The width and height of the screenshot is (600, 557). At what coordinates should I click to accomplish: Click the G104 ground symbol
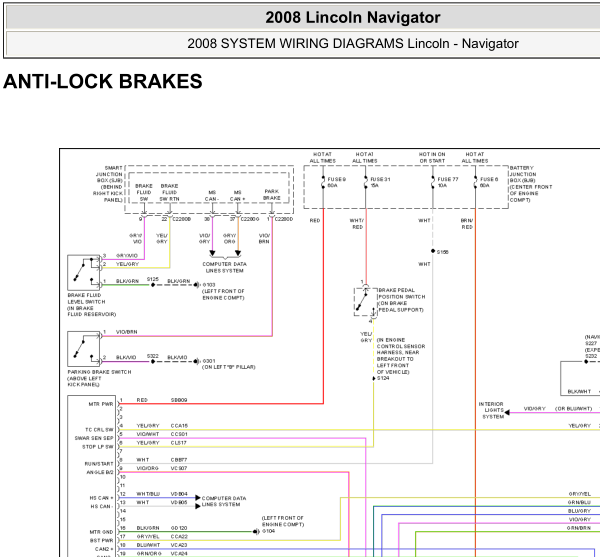click(x=256, y=531)
